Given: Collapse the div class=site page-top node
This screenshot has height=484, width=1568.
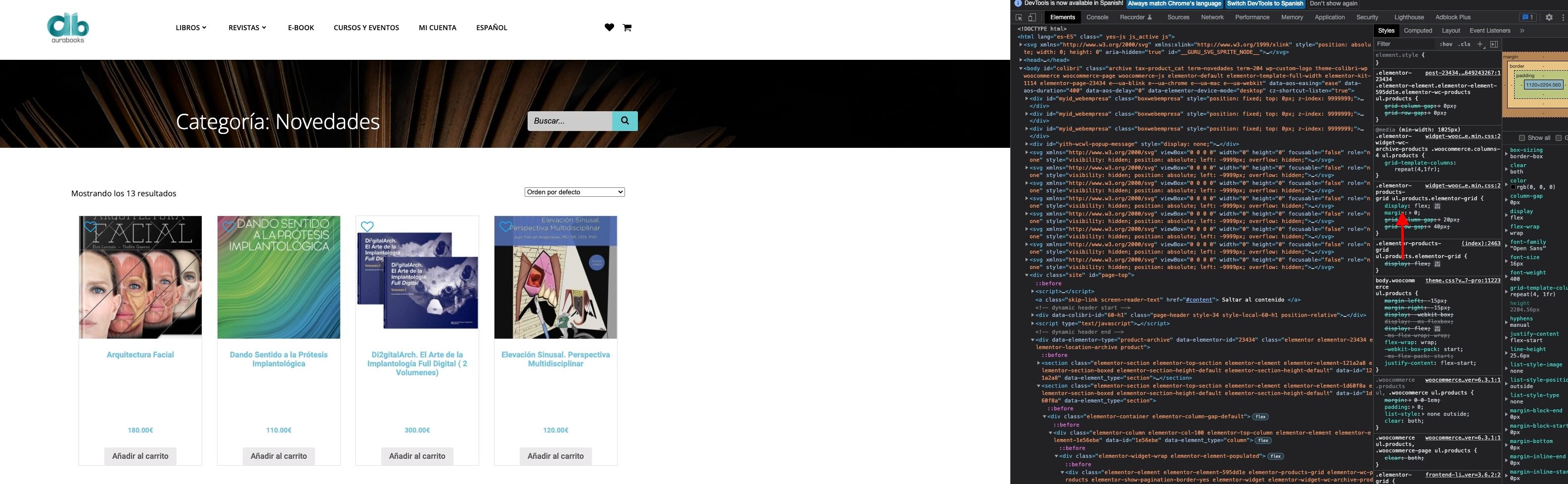Looking at the screenshot, I should (1027, 275).
